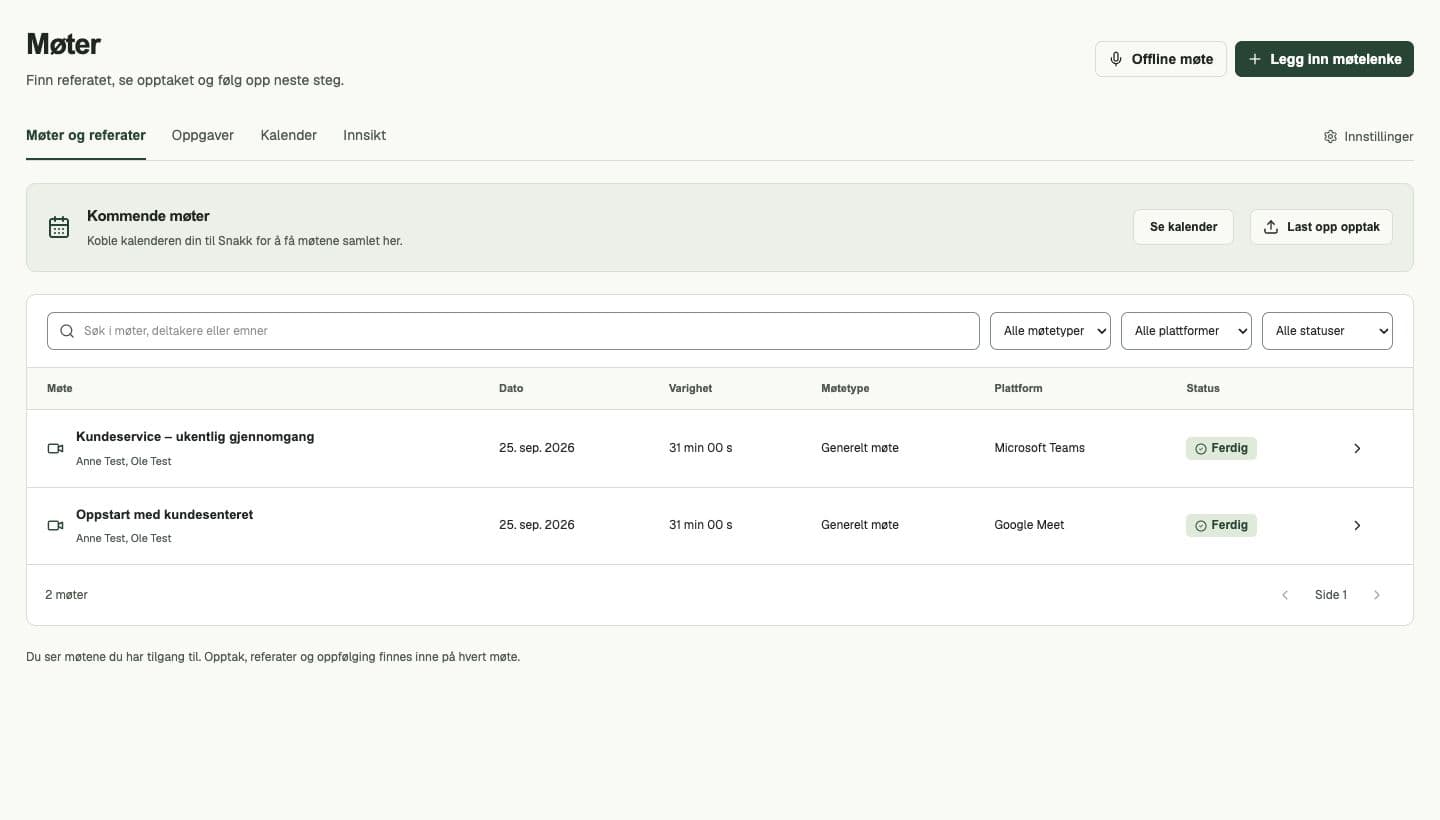
Task: Click the calendar icon beside Kommende møter
Action: (x=59, y=227)
